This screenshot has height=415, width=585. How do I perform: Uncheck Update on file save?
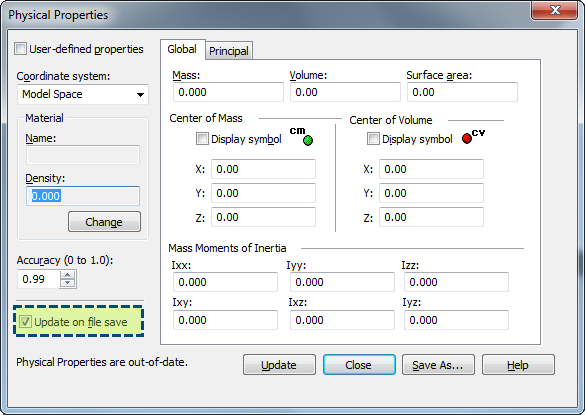(x=25, y=322)
